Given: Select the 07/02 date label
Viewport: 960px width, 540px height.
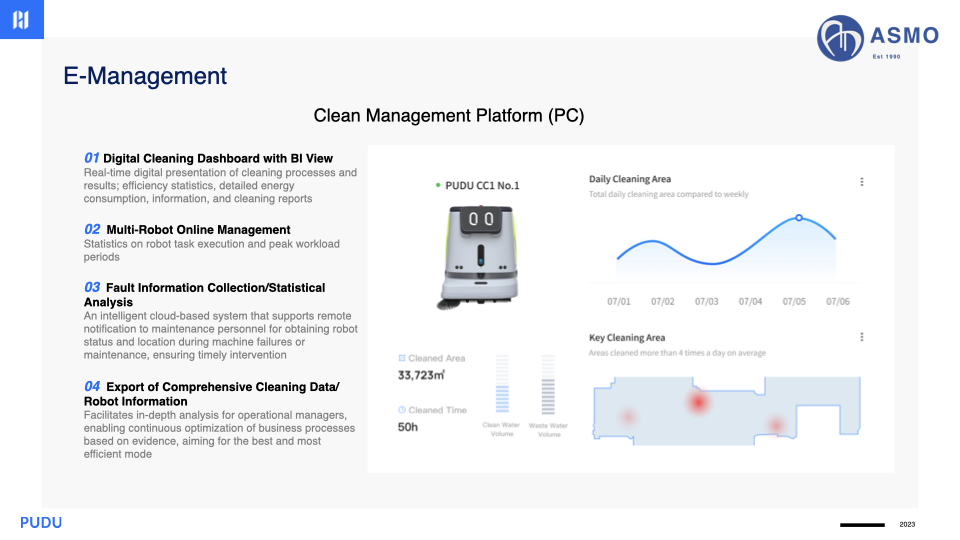Looking at the screenshot, I should pos(662,302).
